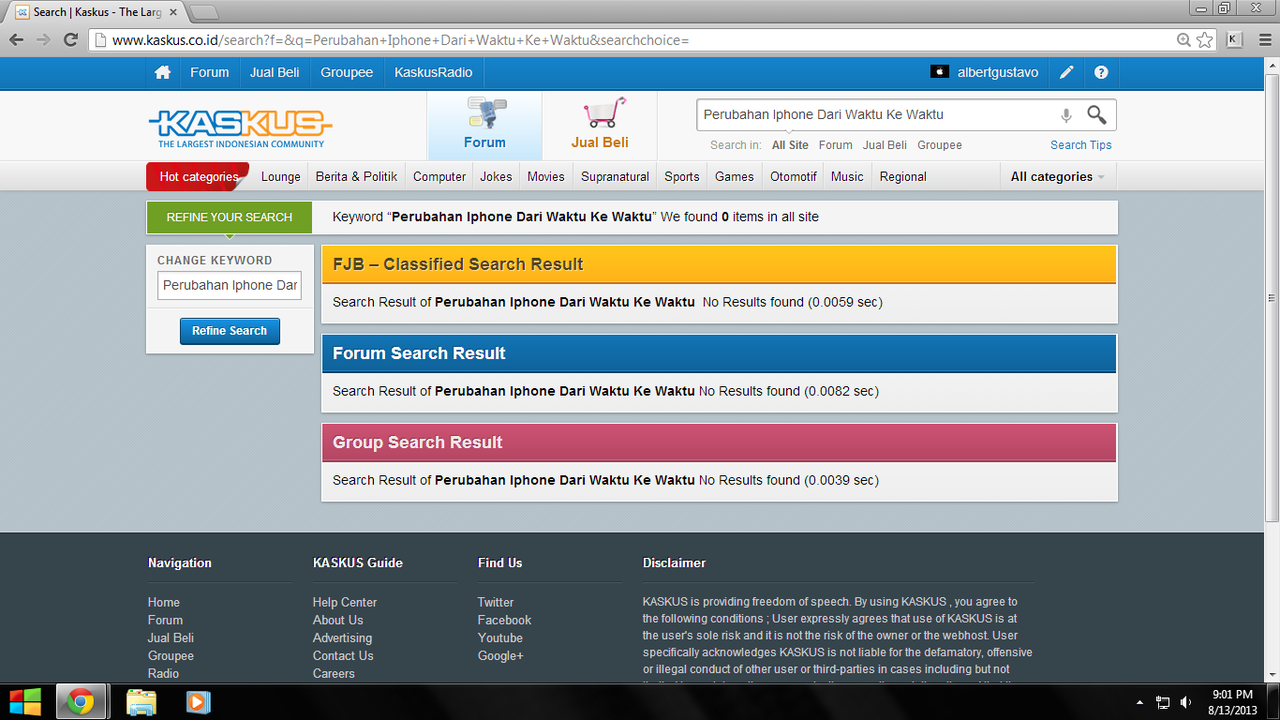This screenshot has height=720, width=1280.
Task: Show hidden tray icons
Action: click(1141, 703)
